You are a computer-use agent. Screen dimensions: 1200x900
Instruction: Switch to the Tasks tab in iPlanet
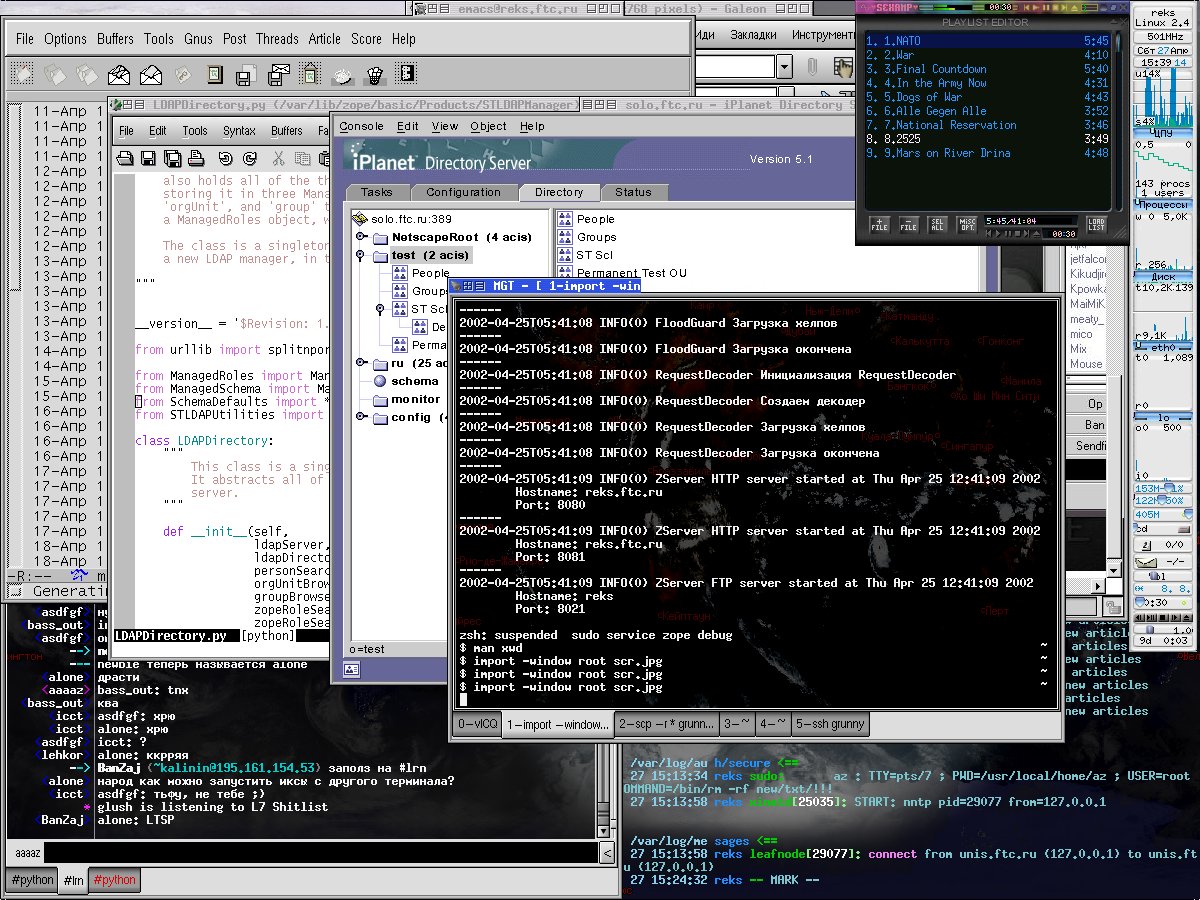tap(377, 192)
